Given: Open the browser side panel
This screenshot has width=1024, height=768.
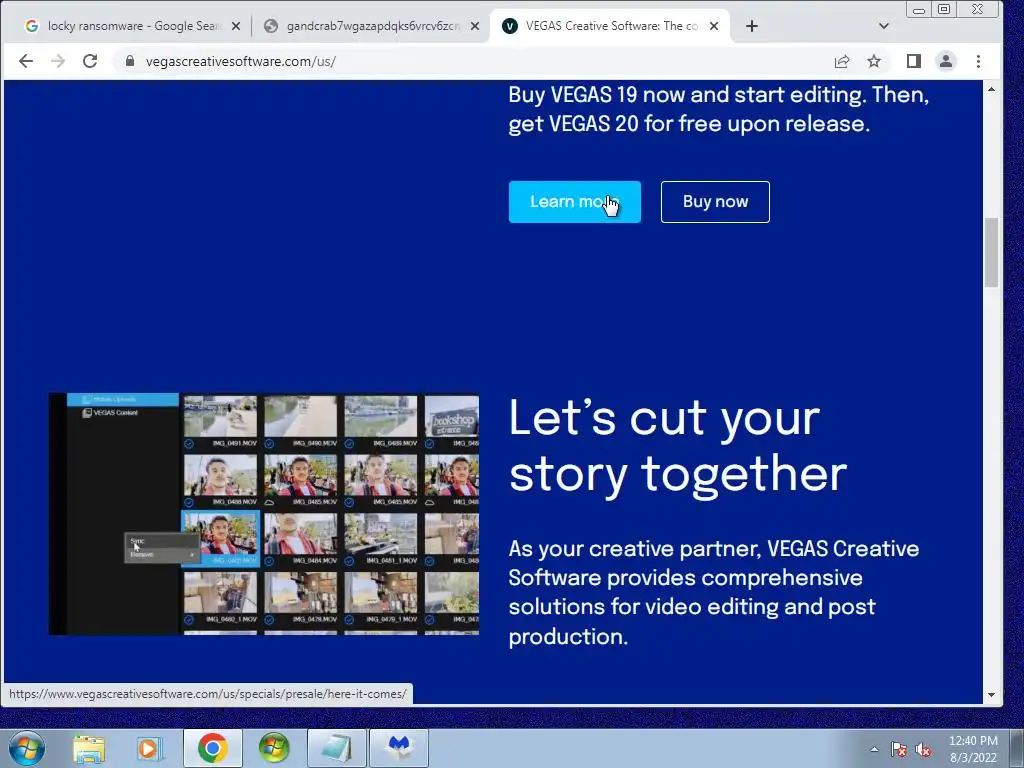Looking at the screenshot, I should click(914, 61).
